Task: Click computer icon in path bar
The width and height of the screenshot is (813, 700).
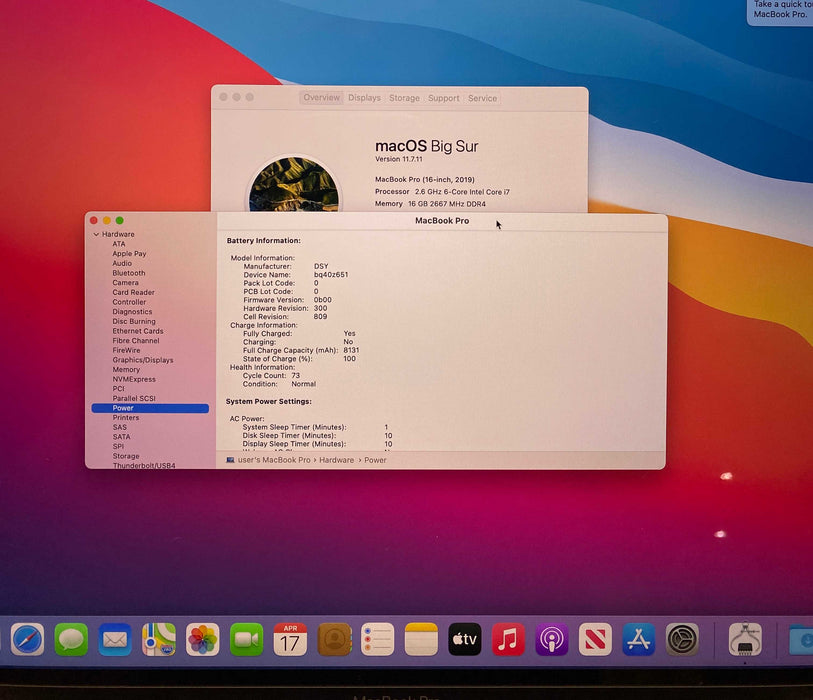Action: 230,460
